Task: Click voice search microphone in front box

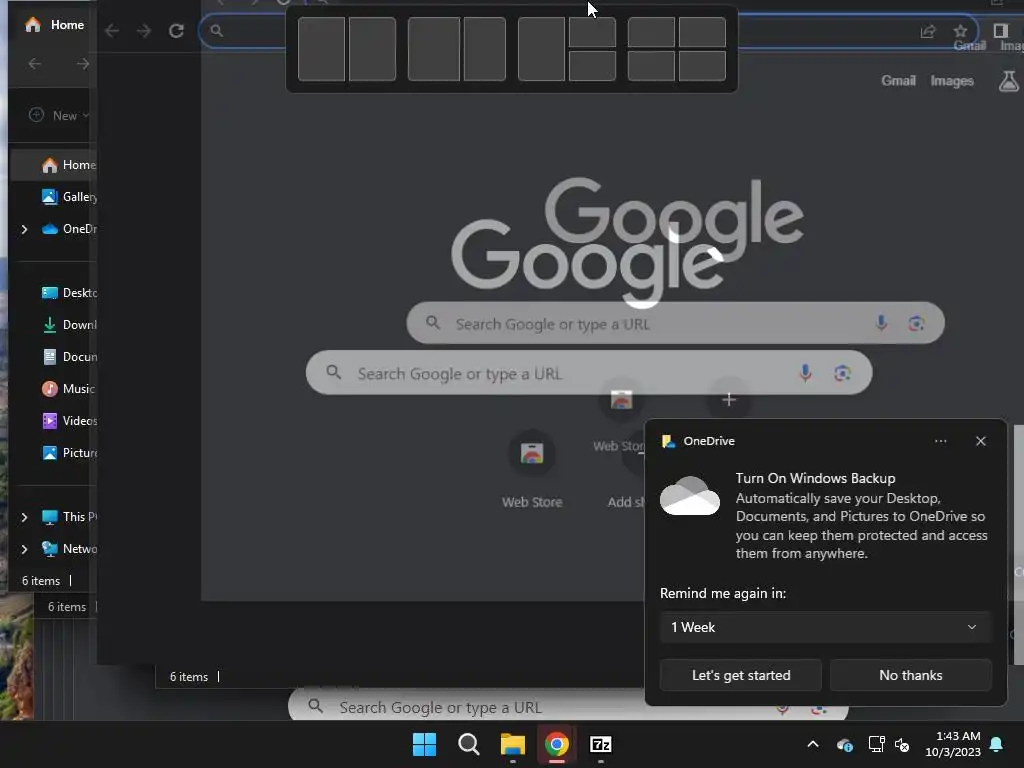Action: click(805, 373)
